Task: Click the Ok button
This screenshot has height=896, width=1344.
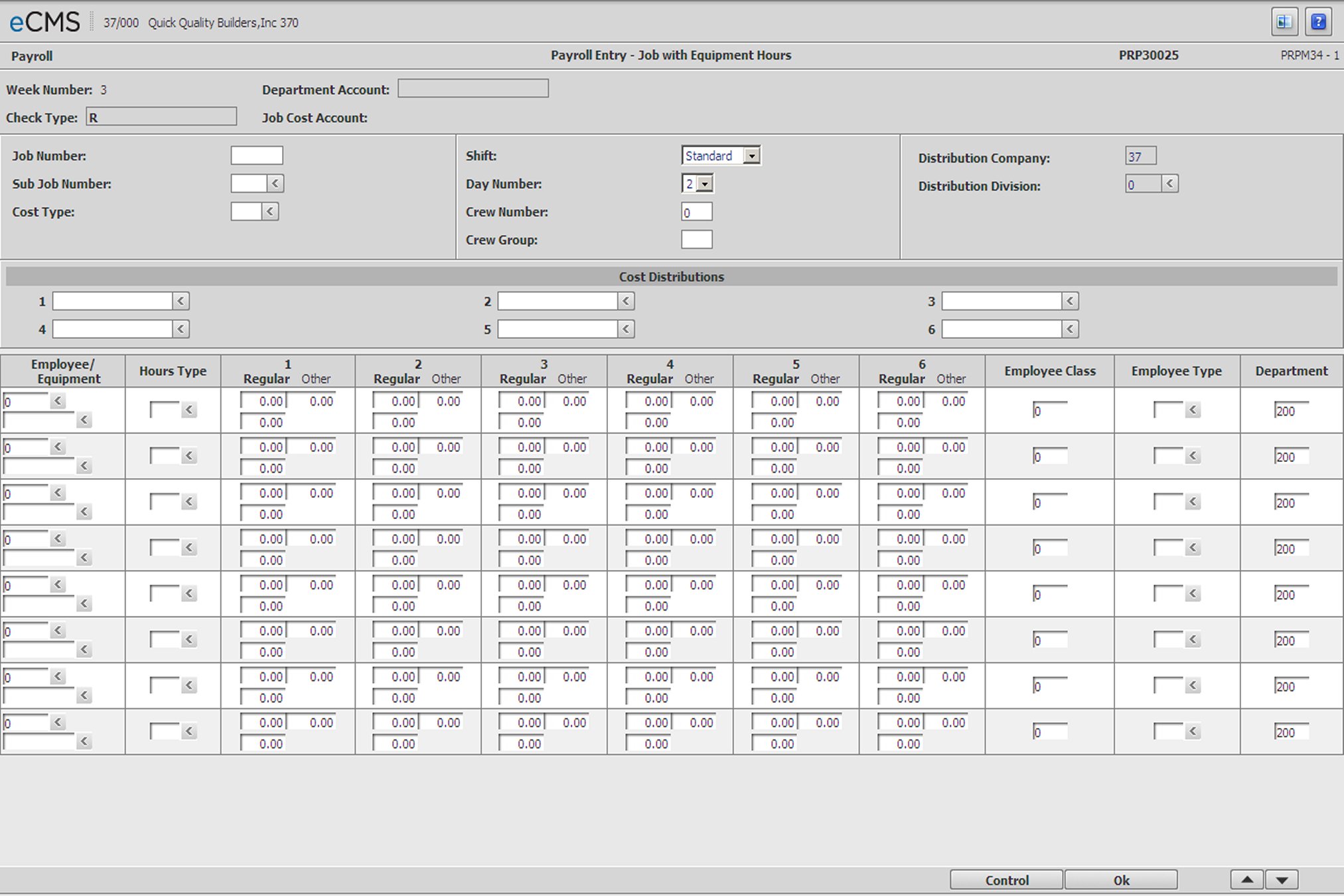Action: (1121, 880)
